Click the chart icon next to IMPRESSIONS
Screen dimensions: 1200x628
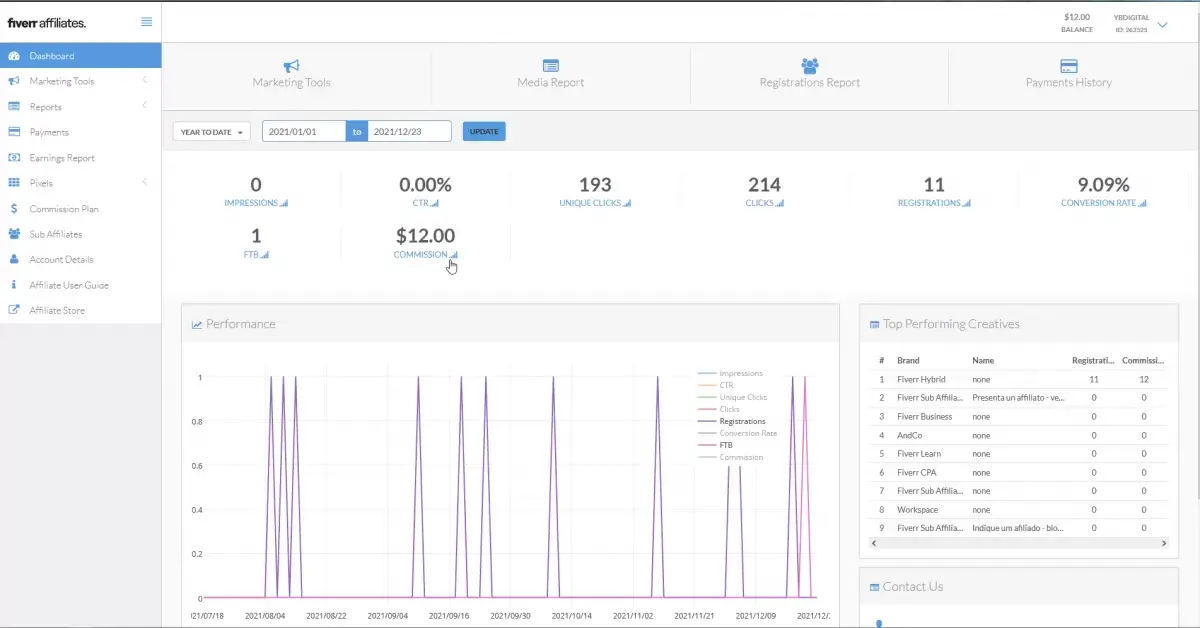284,203
